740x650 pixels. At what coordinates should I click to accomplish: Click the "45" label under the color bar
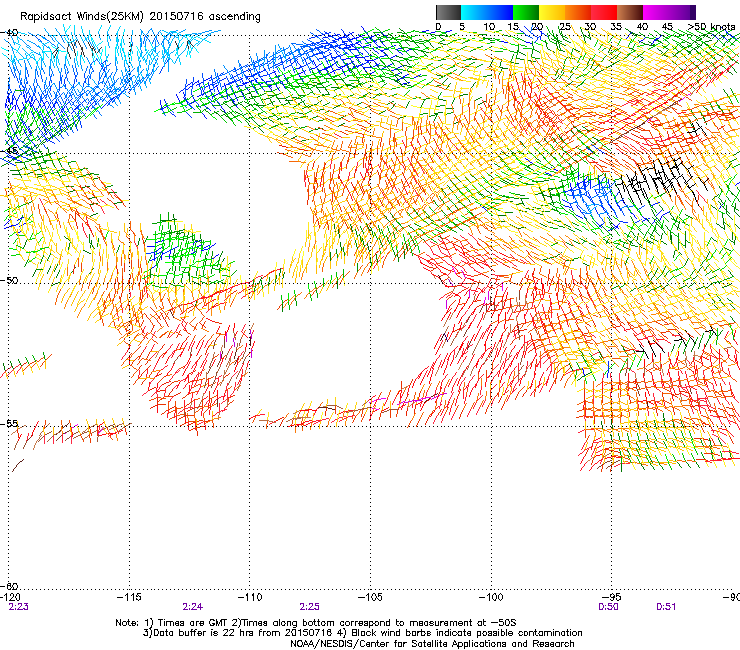click(x=667, y=27)
